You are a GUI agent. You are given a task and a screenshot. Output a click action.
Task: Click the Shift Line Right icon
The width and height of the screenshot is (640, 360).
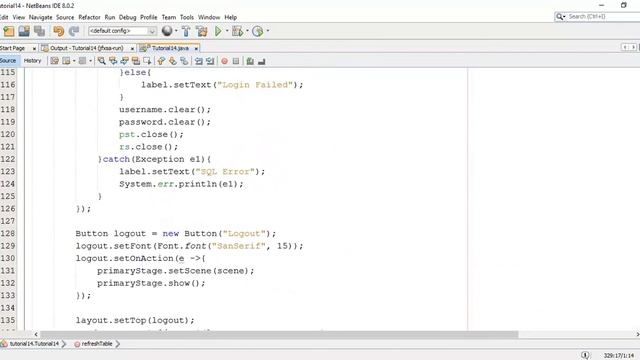(210, 61)
